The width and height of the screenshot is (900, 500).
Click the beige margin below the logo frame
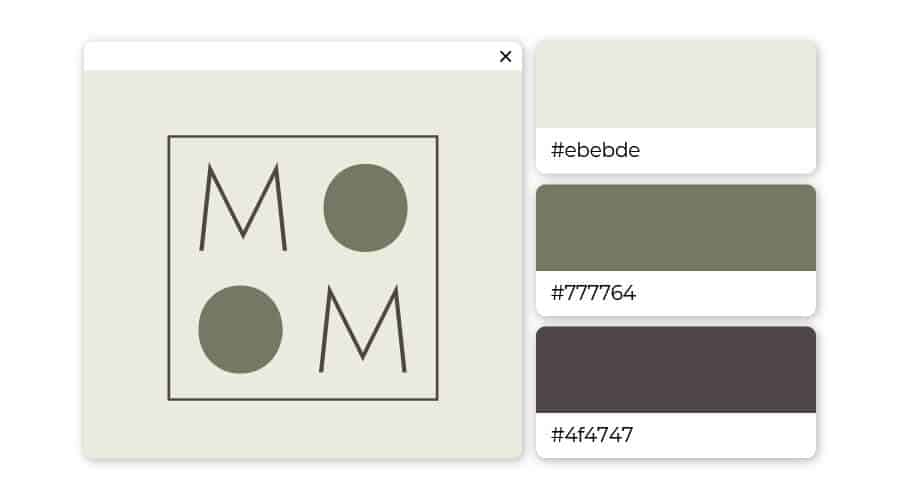(x=303, y=428)
